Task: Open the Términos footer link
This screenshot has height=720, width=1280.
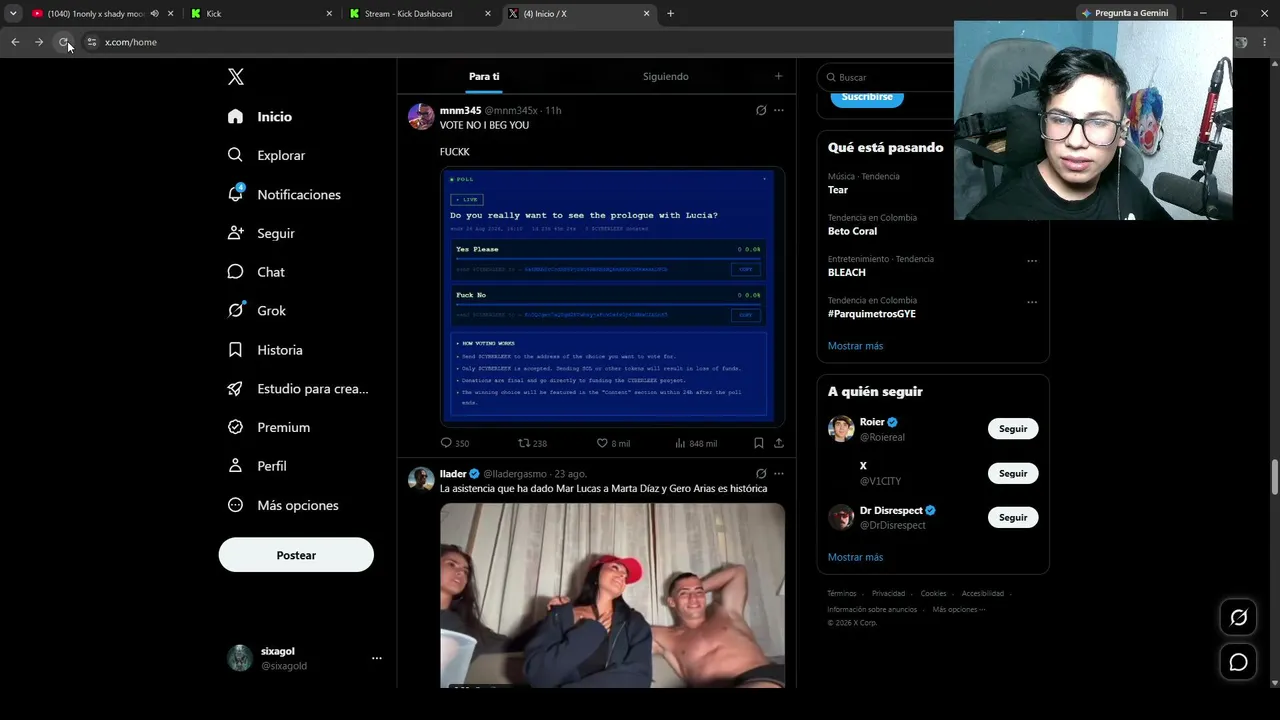Action: [842, 594]
